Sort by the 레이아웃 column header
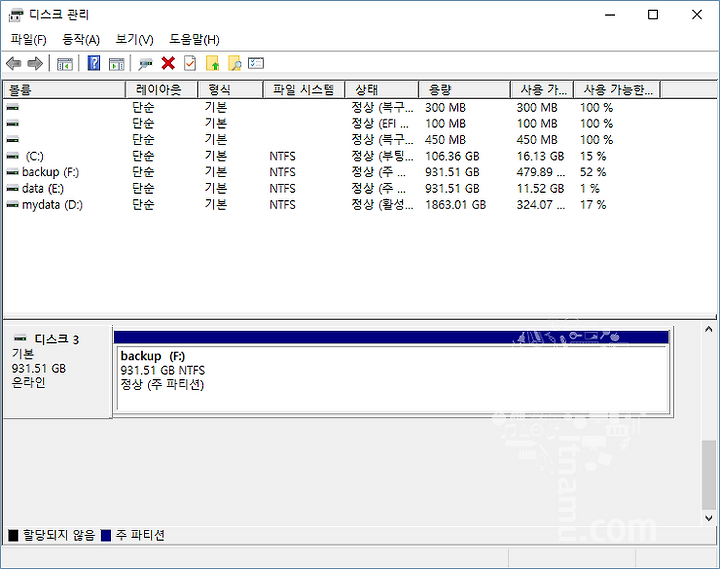720x569 pixels. pos(161,90)
